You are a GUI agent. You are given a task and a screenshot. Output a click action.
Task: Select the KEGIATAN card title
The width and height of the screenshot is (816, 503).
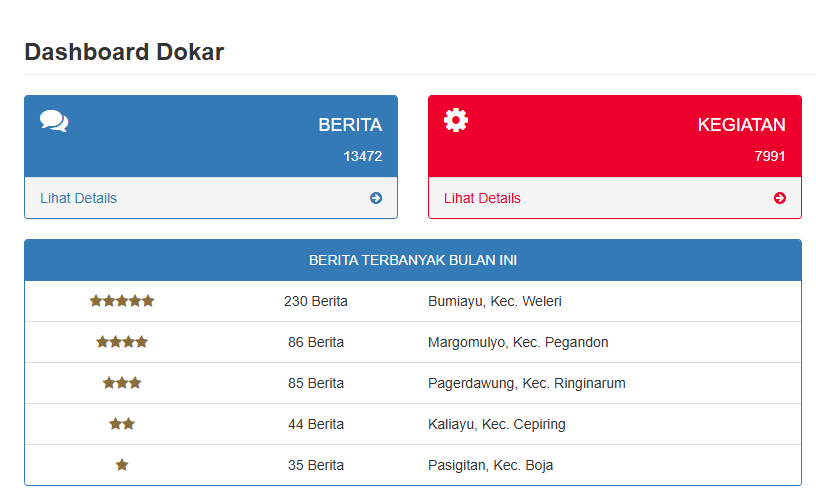(742, 125)
